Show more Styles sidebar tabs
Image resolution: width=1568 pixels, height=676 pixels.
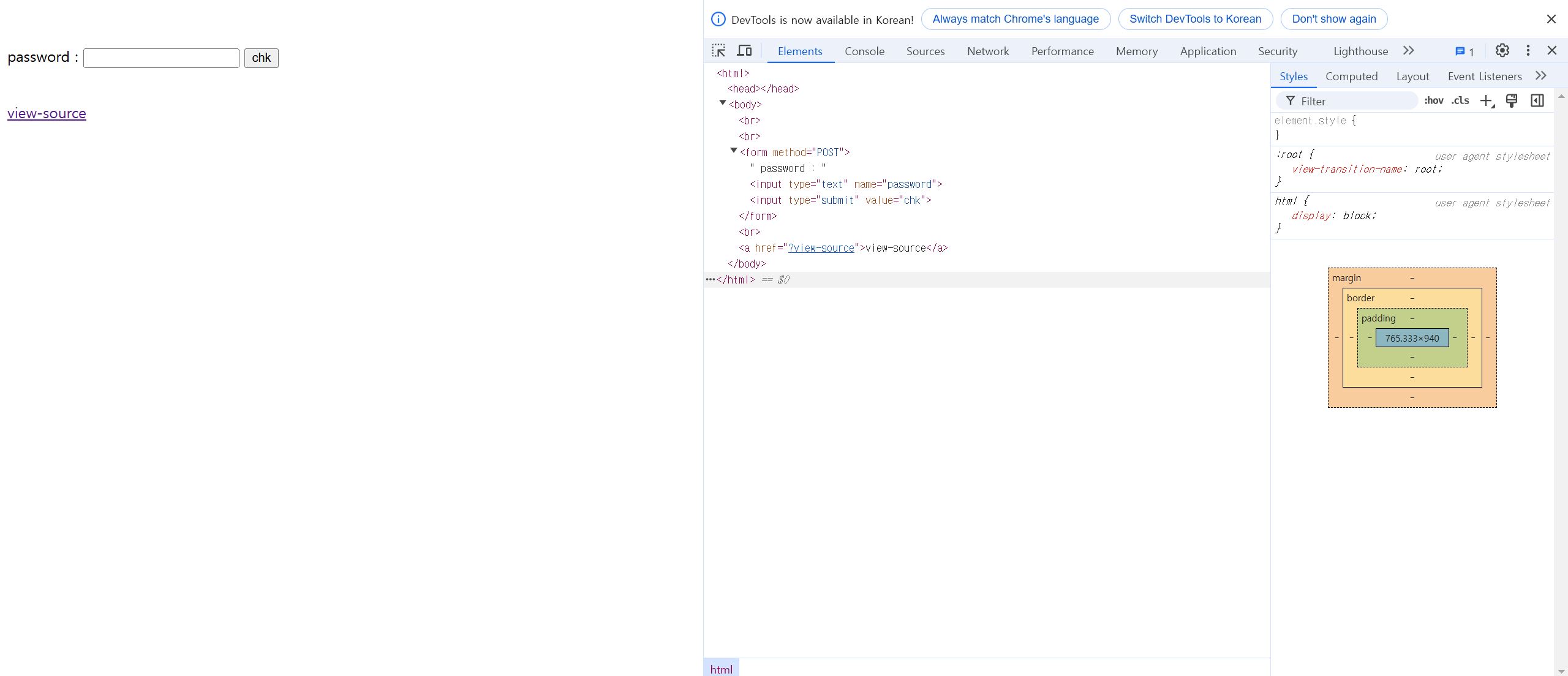[x=1541, y=76]
